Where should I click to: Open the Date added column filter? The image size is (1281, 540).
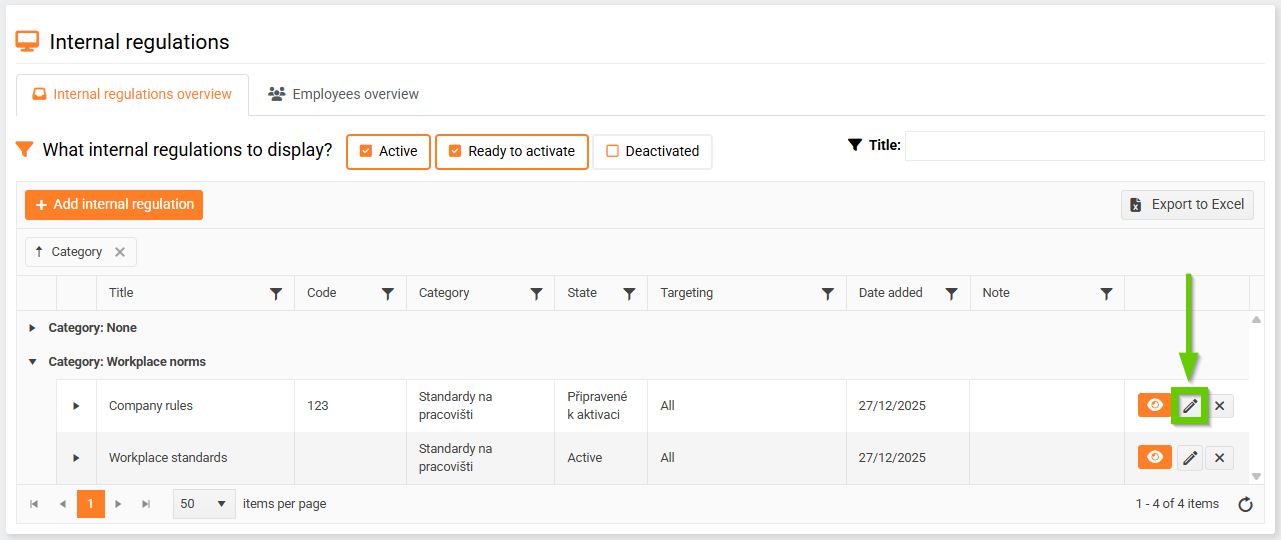coord(951,294)
